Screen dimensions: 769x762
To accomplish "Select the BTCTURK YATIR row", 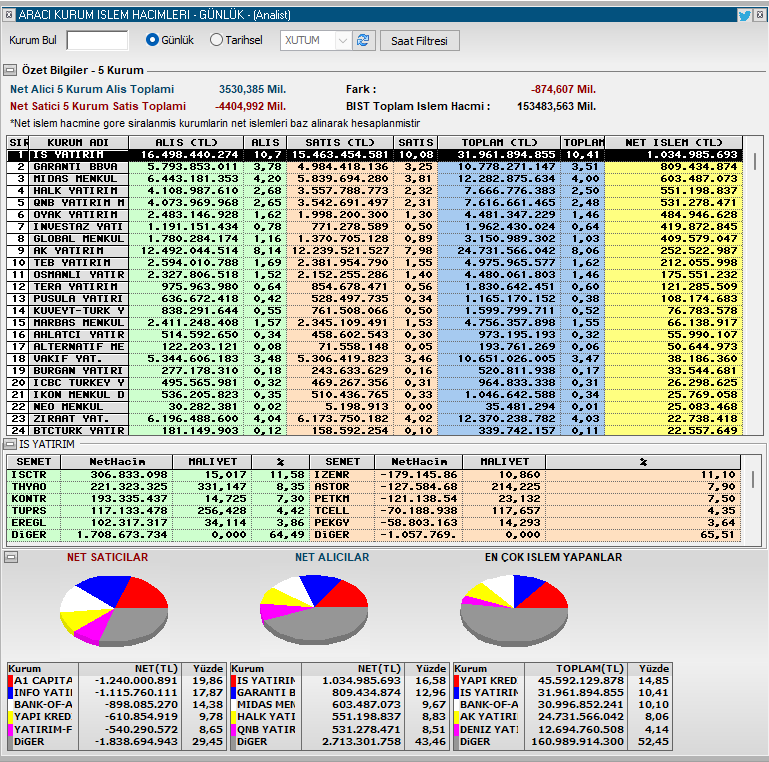I will [375, 431].
